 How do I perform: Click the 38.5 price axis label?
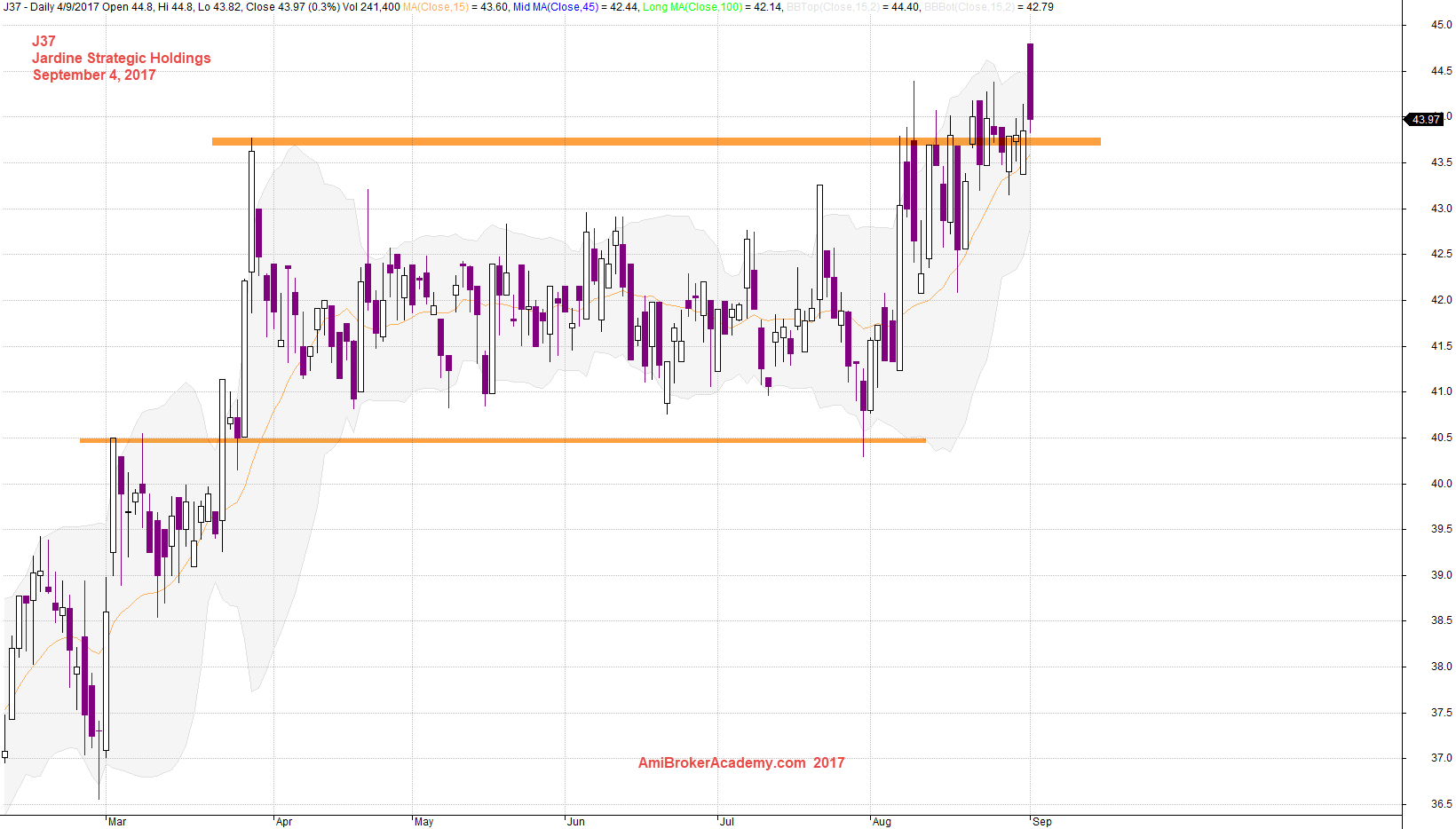pyautogui.click(x=1442, y=620)
